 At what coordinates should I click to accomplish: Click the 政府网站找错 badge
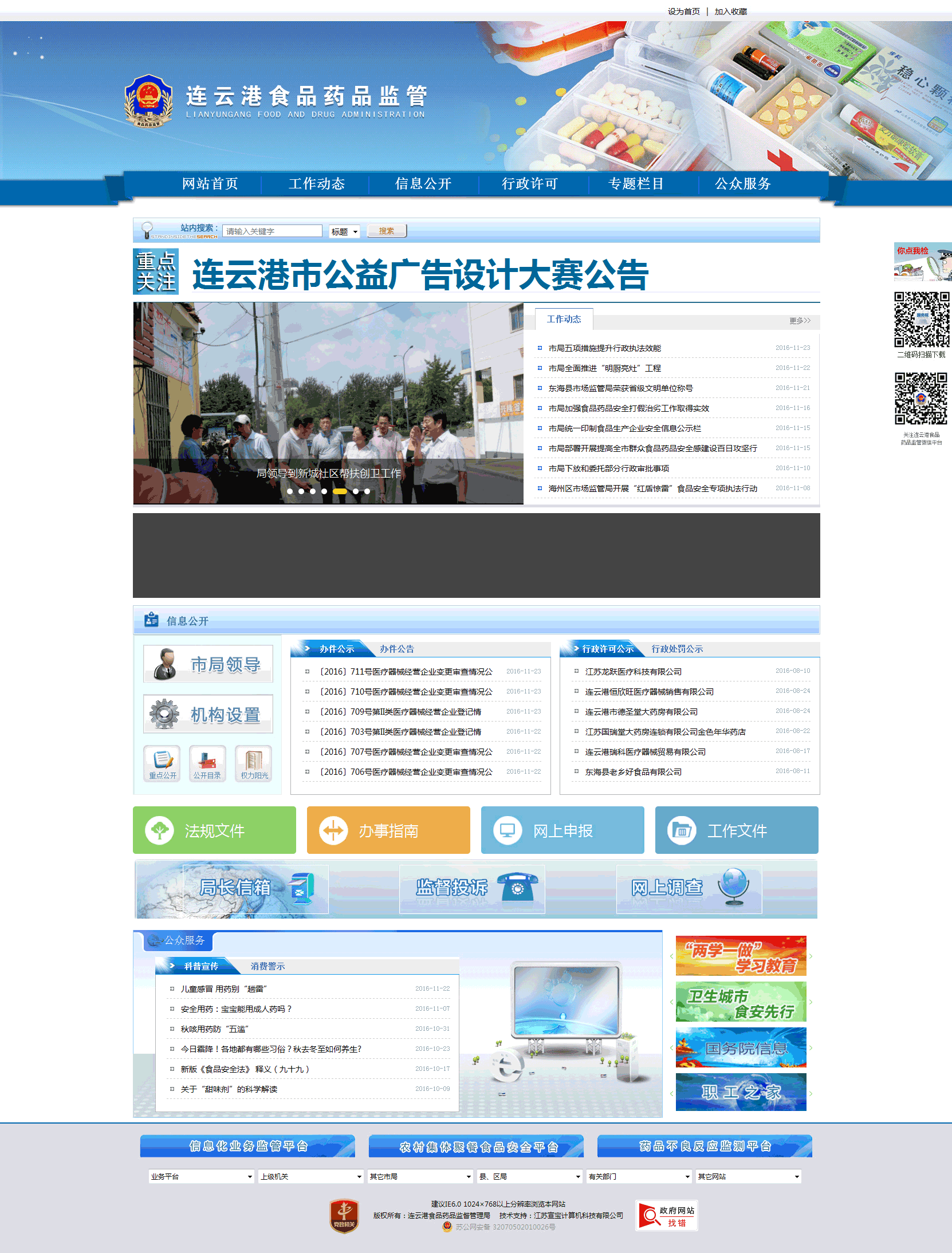666,1216
